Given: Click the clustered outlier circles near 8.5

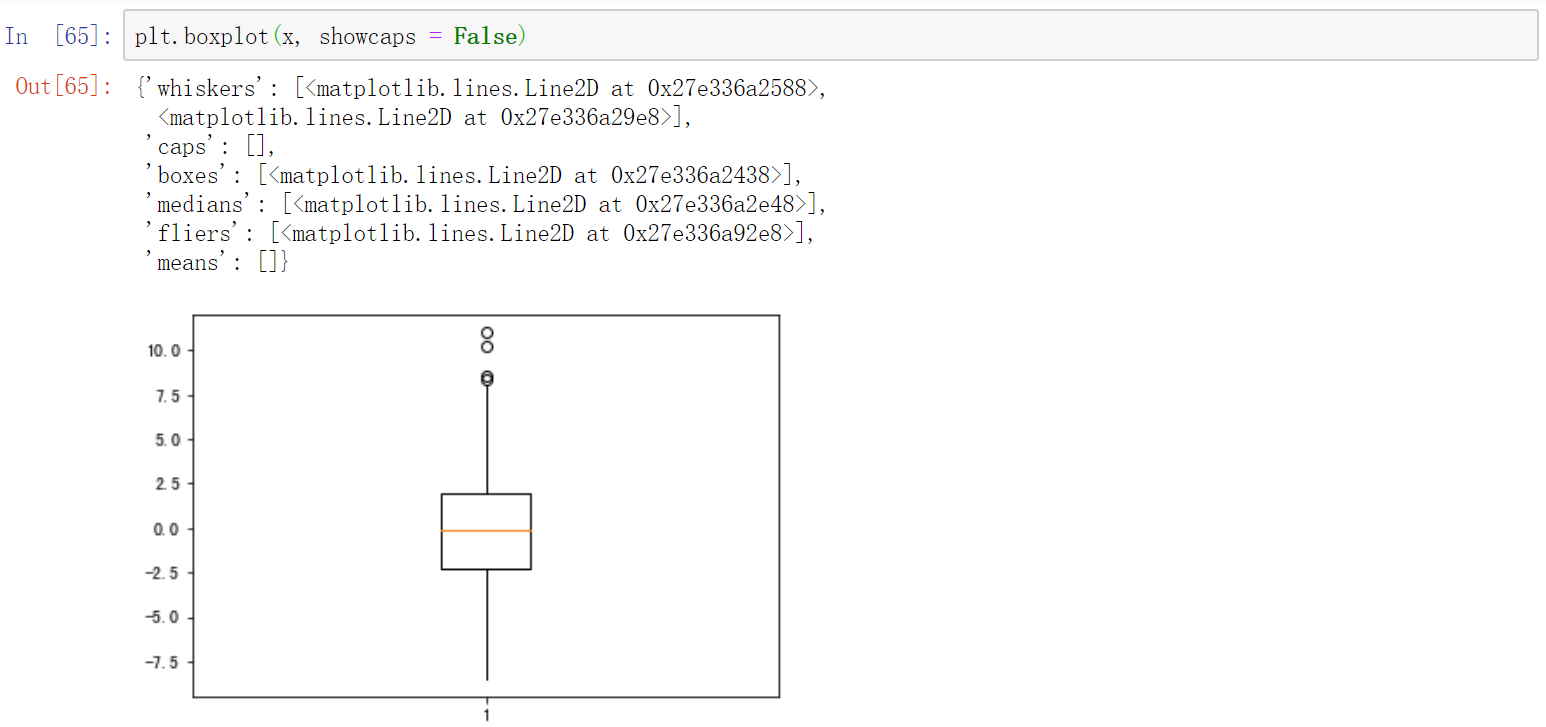Looking at the screenshot, I should (487, 377).
